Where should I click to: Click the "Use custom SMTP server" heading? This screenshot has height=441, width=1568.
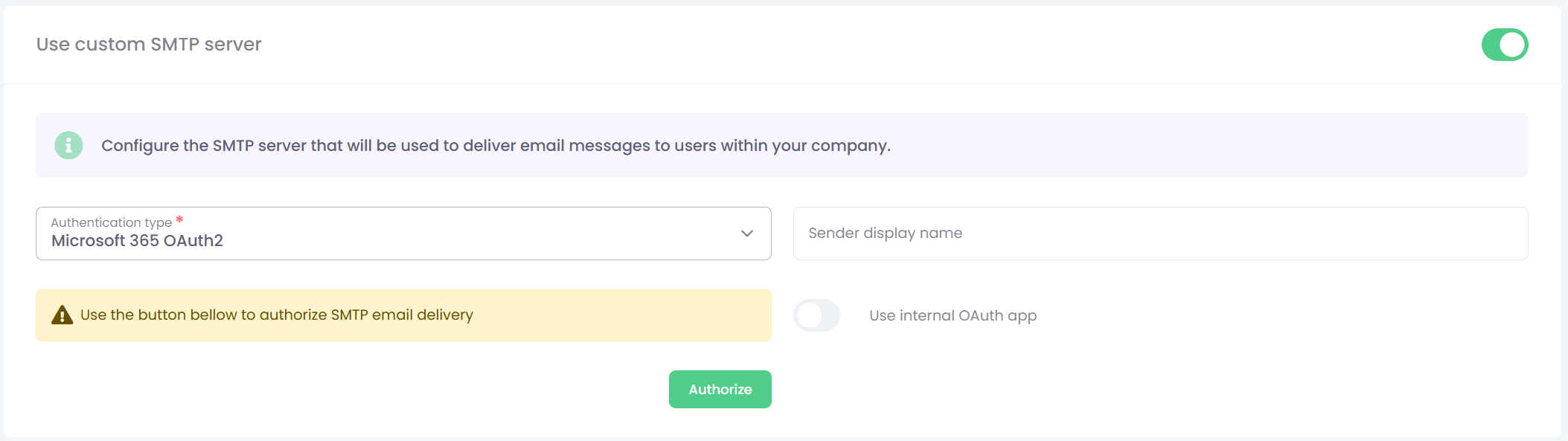pos(149,45)
